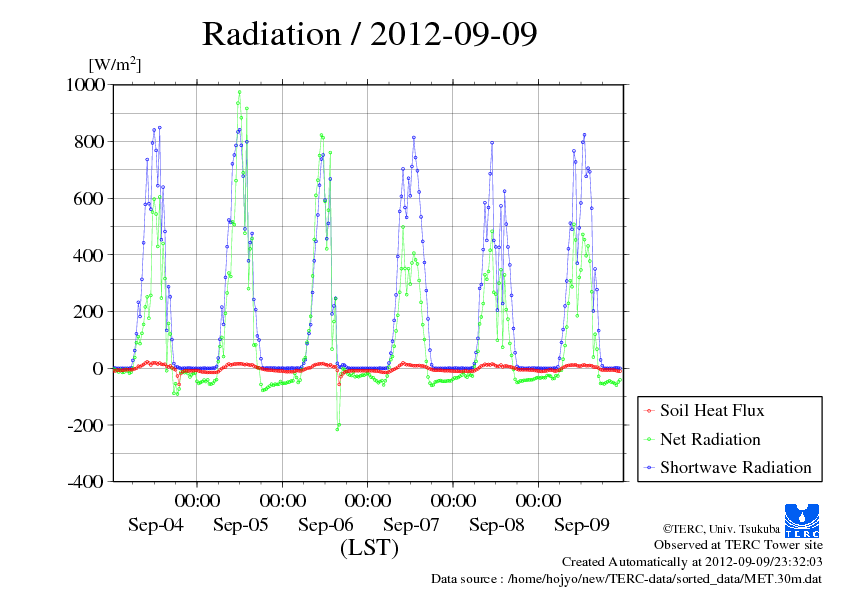
Task: Click 'Observed at TERC Tower site' text
Action: coord(738,545)
